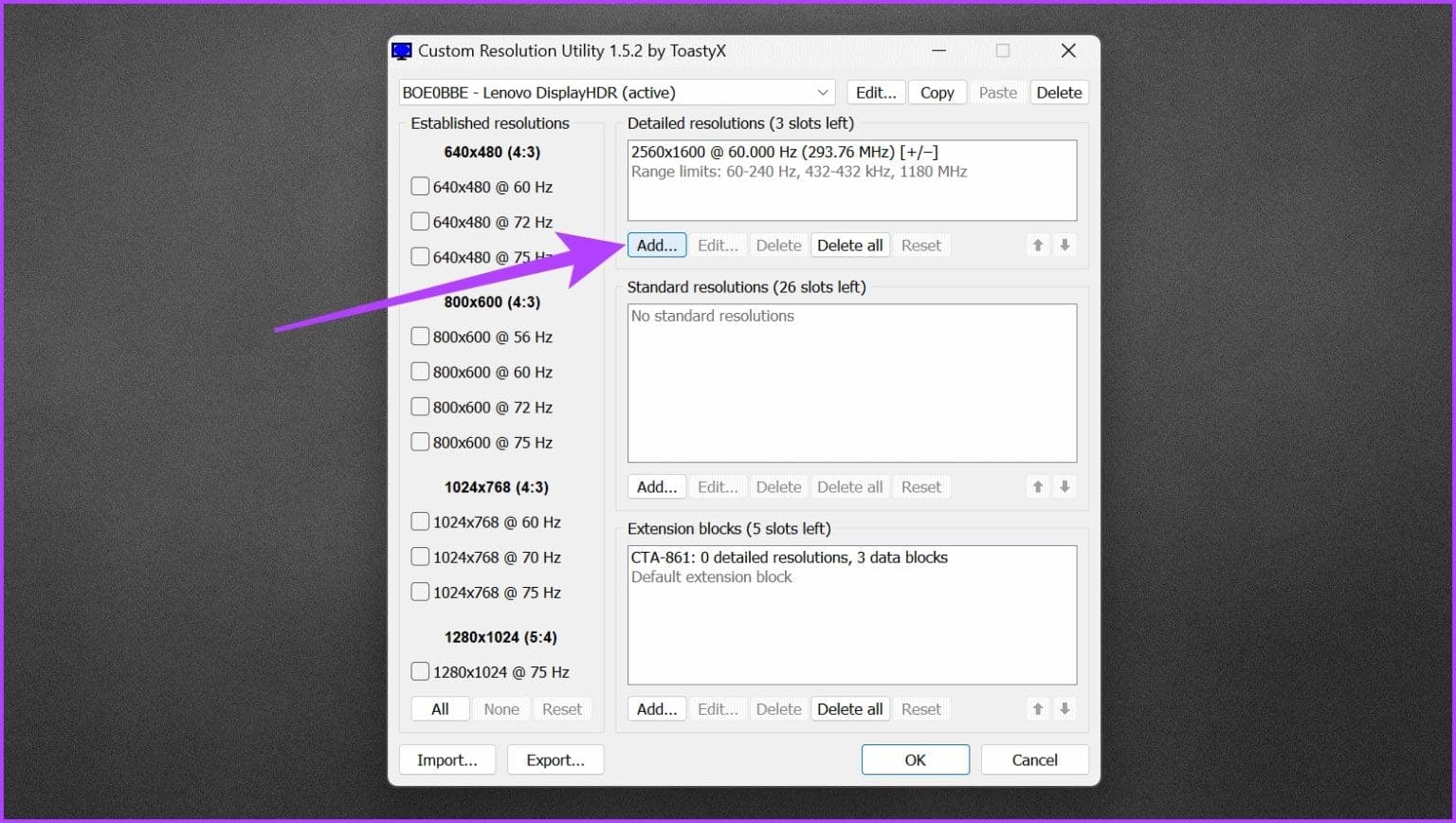Cancel and close the utility

pyautogui.click(x=1034, y=760)
